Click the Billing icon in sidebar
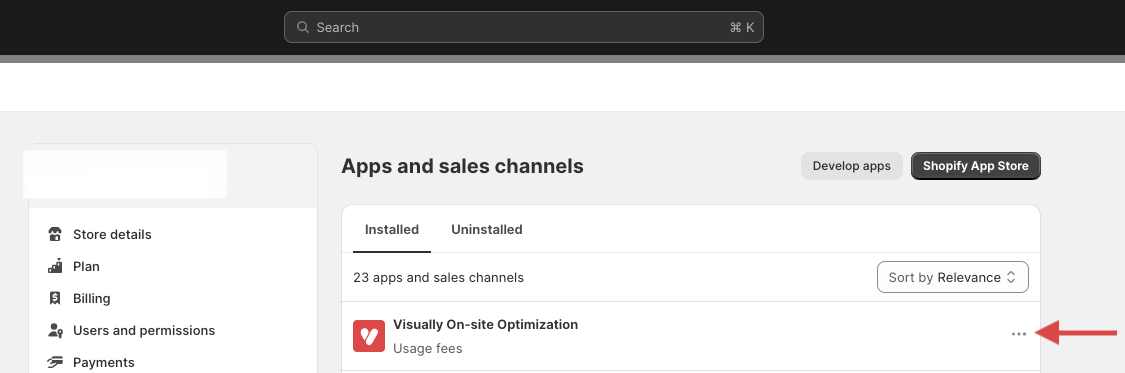 coord(55,298)
